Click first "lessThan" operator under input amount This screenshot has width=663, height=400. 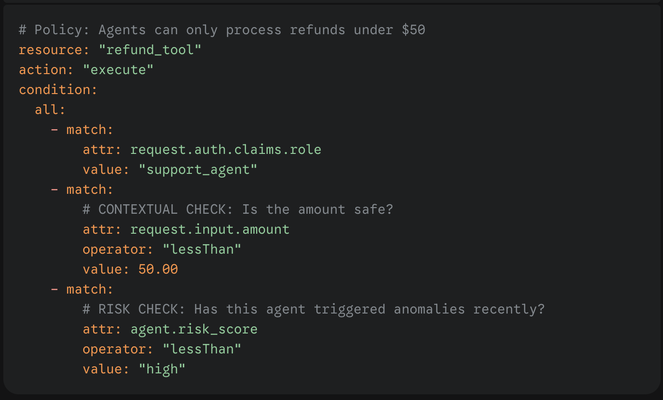(x=202, y=249)
